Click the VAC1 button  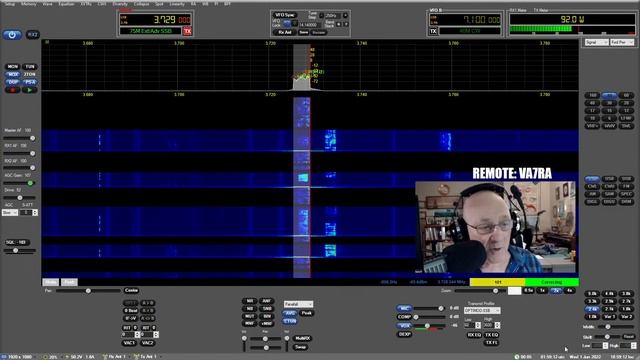pyautogui.click(x=129, y=343)
